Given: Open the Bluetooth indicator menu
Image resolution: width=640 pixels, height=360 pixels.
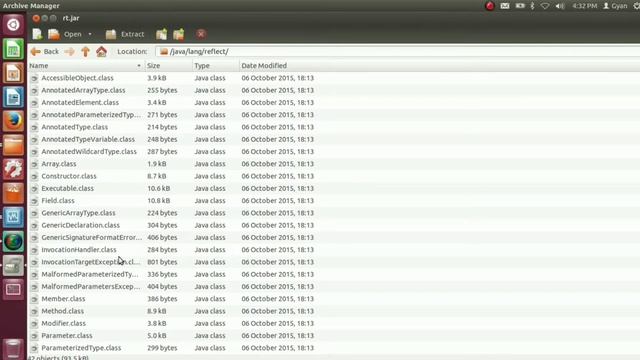Looking at the screenshot, I should [x=532, y=6].
